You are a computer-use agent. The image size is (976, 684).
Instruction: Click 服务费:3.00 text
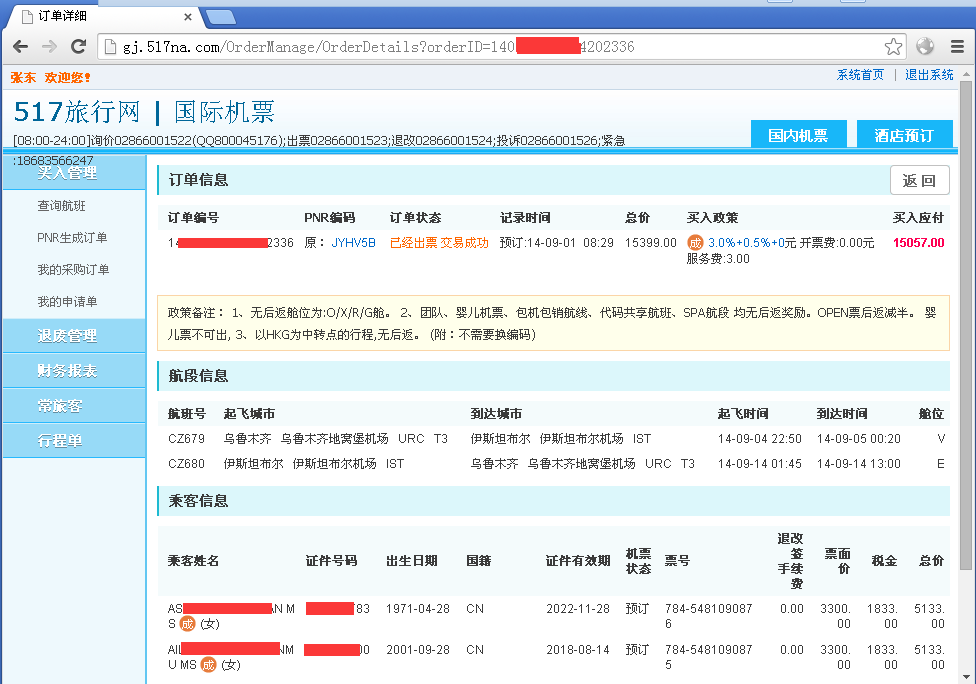click(718, 259)
